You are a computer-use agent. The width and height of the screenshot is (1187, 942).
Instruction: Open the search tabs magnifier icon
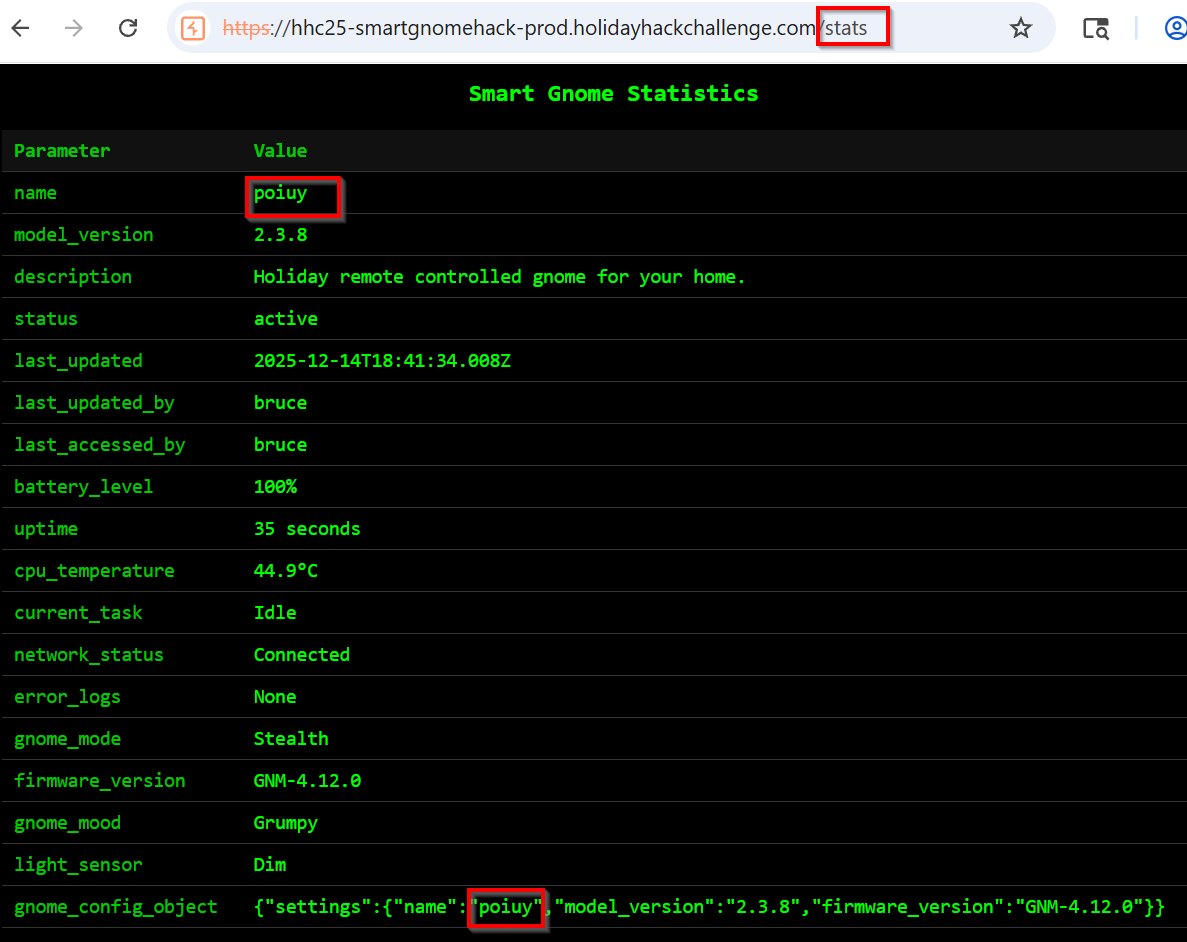1096,29
